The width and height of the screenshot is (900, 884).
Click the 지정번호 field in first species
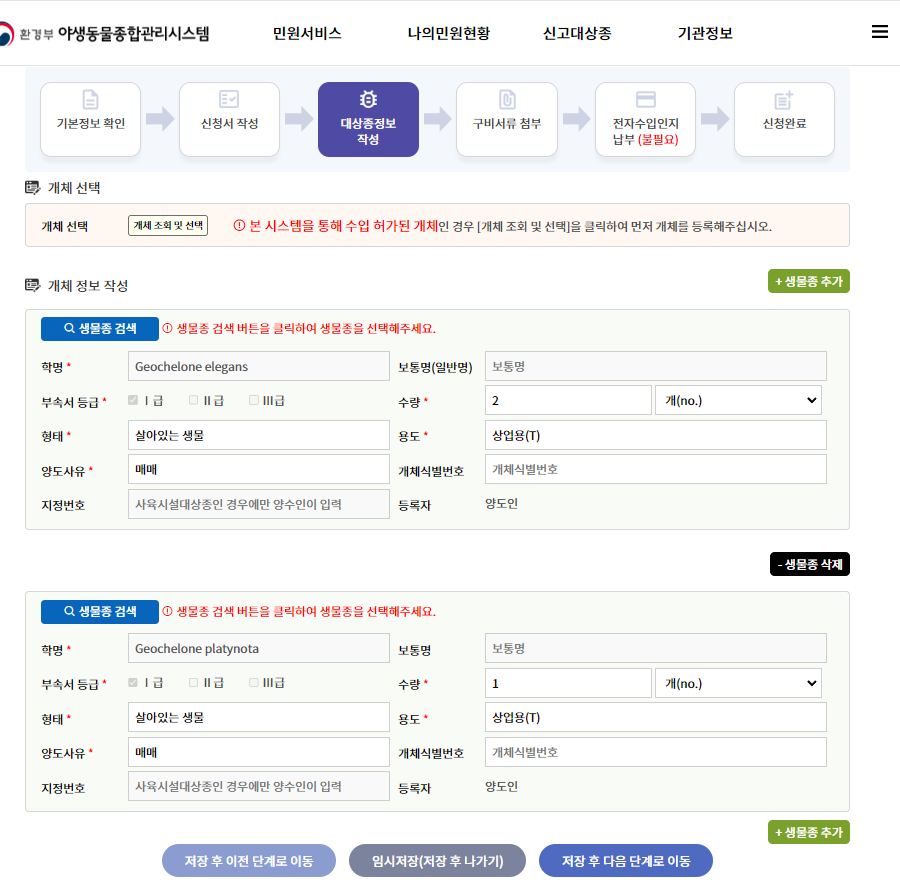click(x=259, y=504)
